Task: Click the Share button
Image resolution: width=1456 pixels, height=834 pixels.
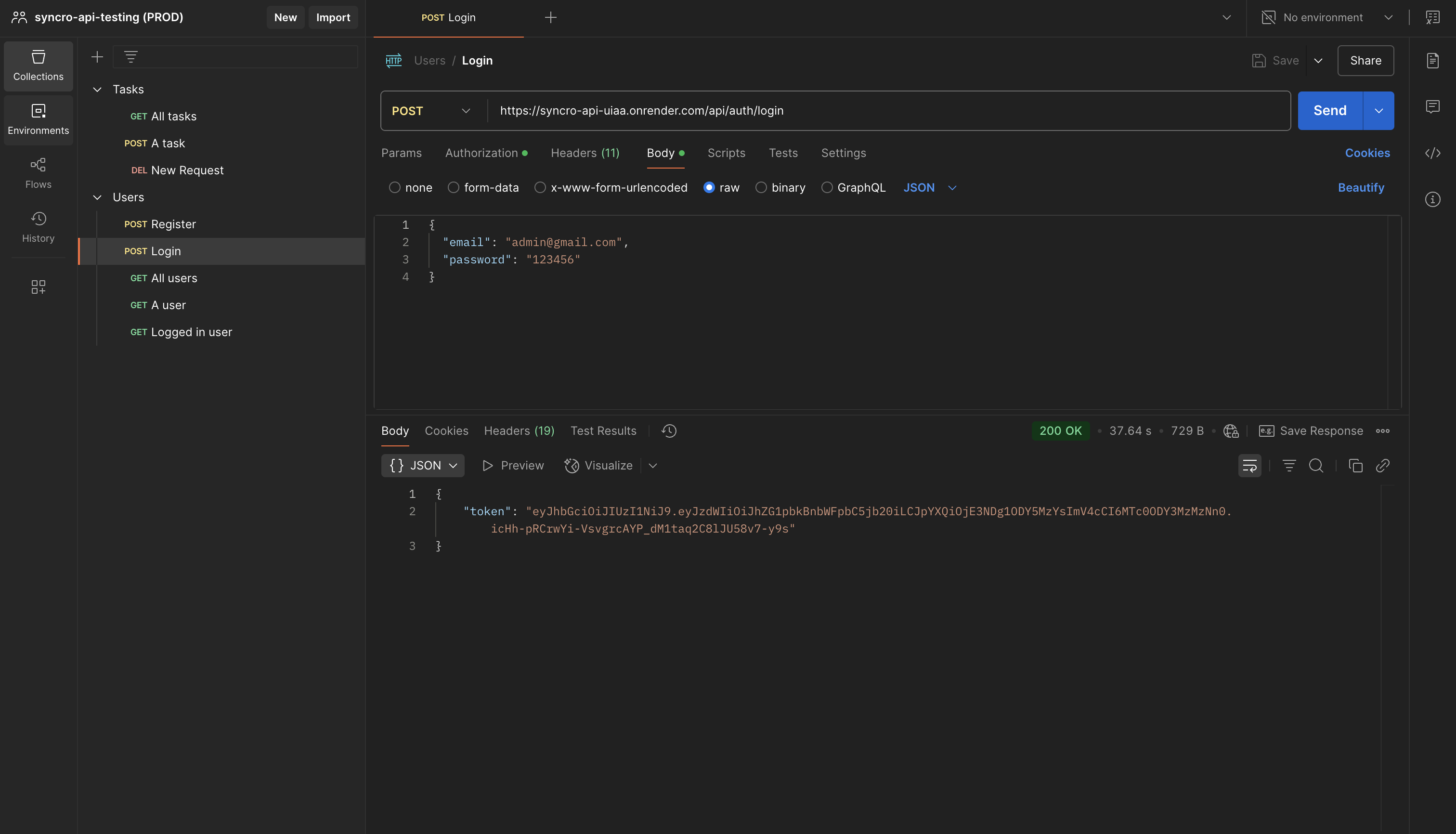Action: 1365,61
